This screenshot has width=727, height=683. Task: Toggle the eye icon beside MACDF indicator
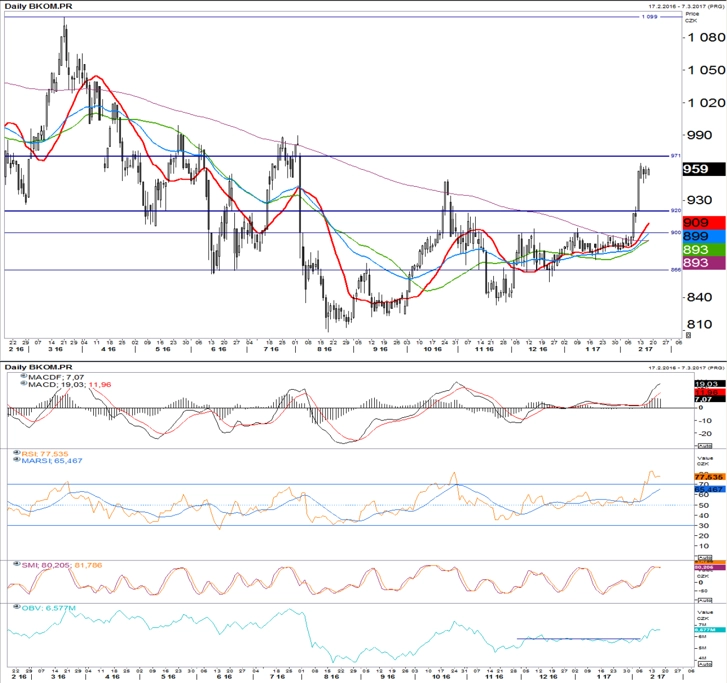(x=24, y=377)
